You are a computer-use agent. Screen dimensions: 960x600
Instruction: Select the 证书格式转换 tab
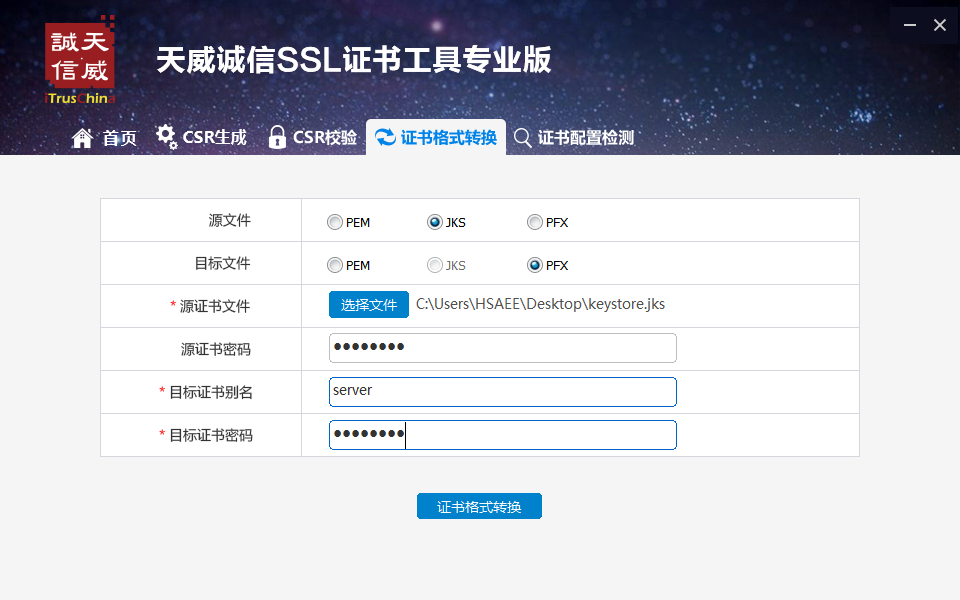pos(436,137)
